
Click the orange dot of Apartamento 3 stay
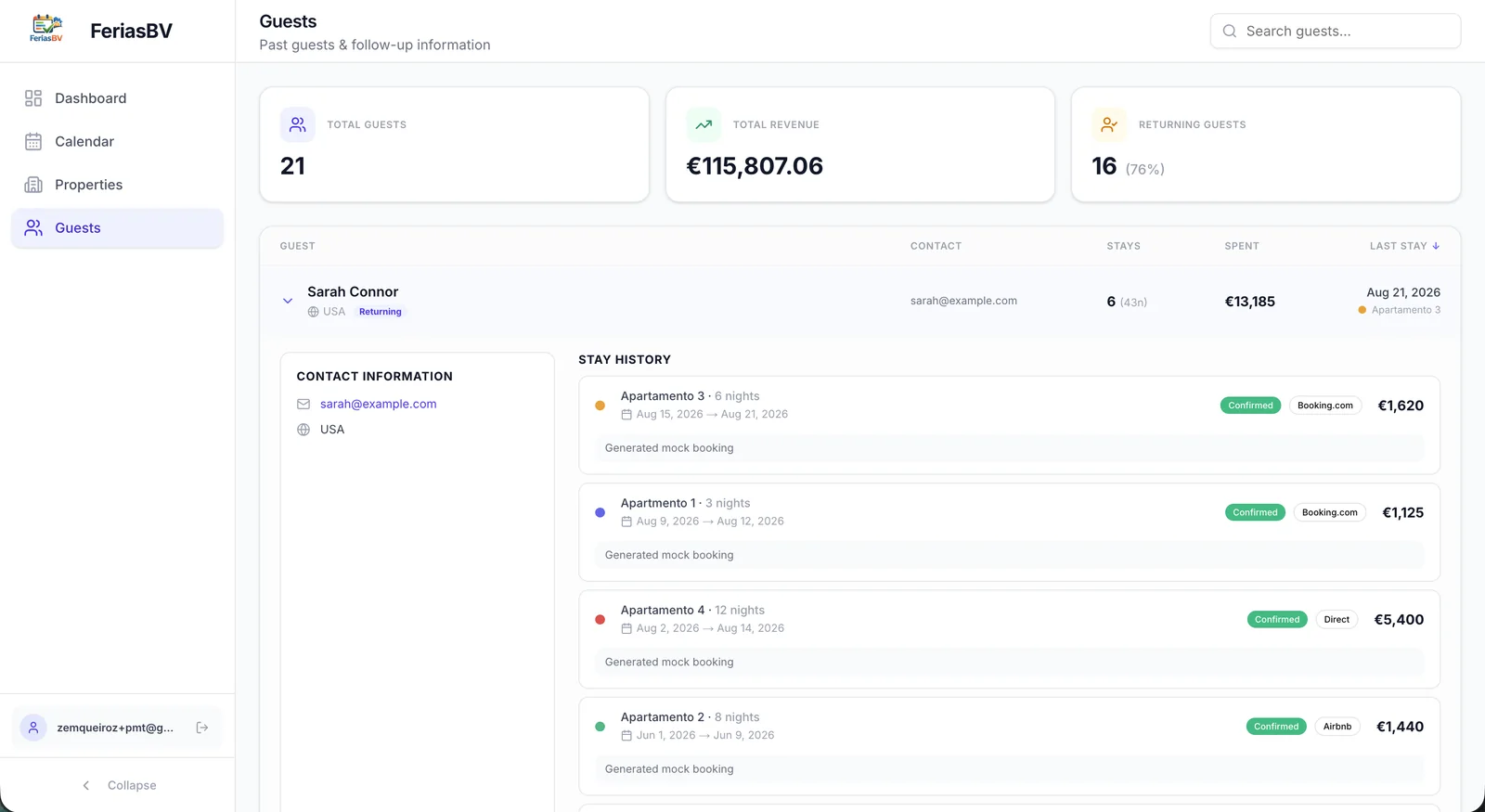pos(600,406)
